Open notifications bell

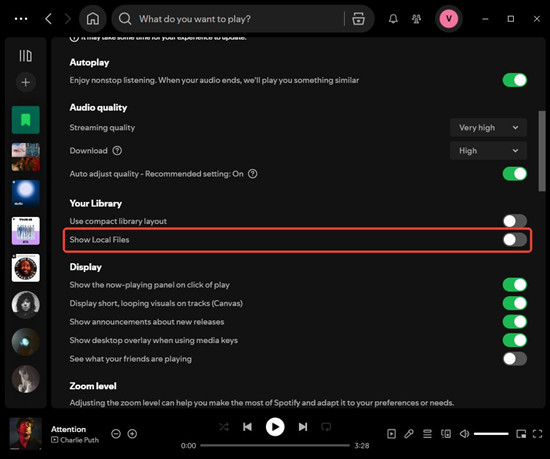[393, 19]
